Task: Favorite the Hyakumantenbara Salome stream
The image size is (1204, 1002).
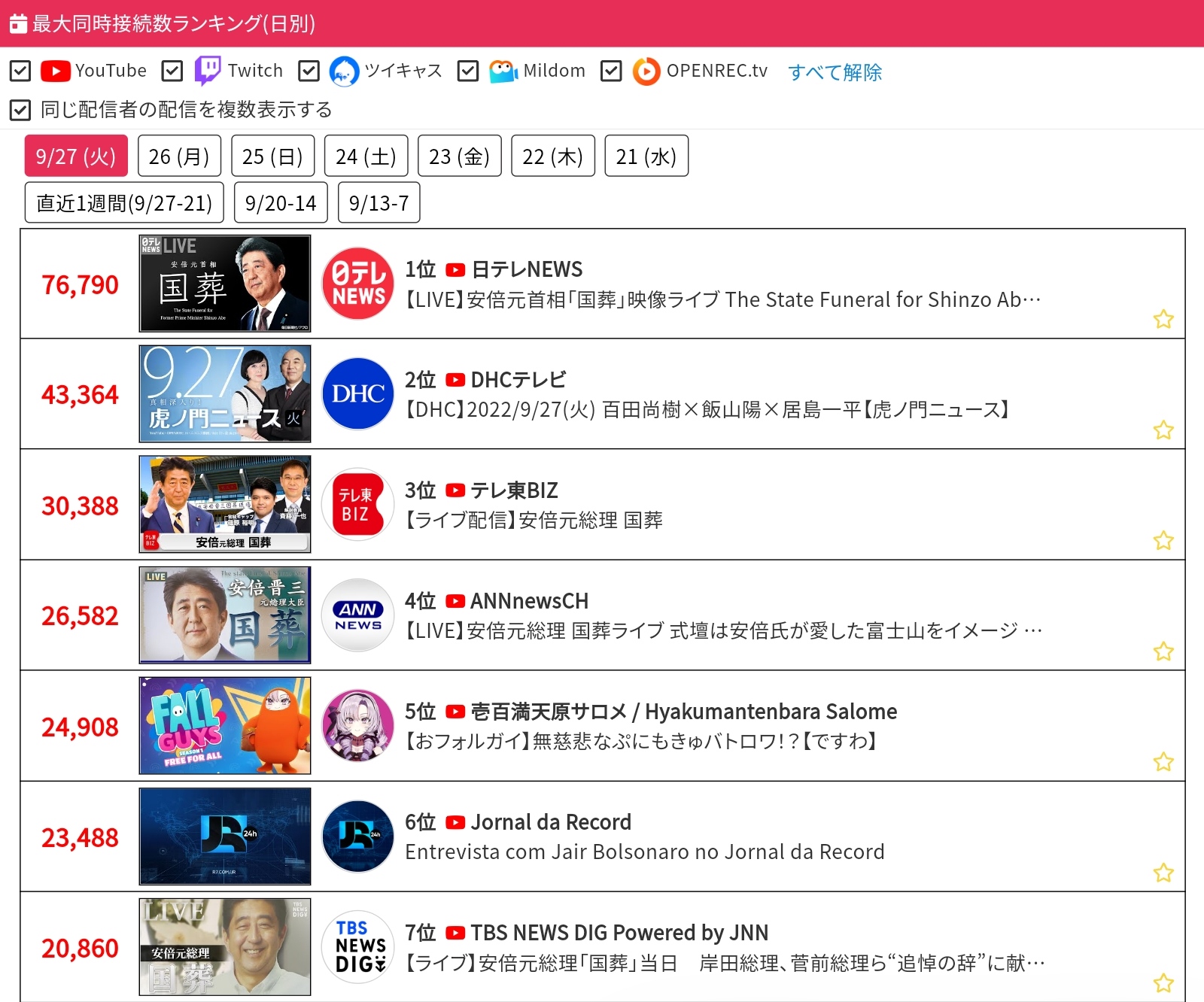Action: (1163, 762)
